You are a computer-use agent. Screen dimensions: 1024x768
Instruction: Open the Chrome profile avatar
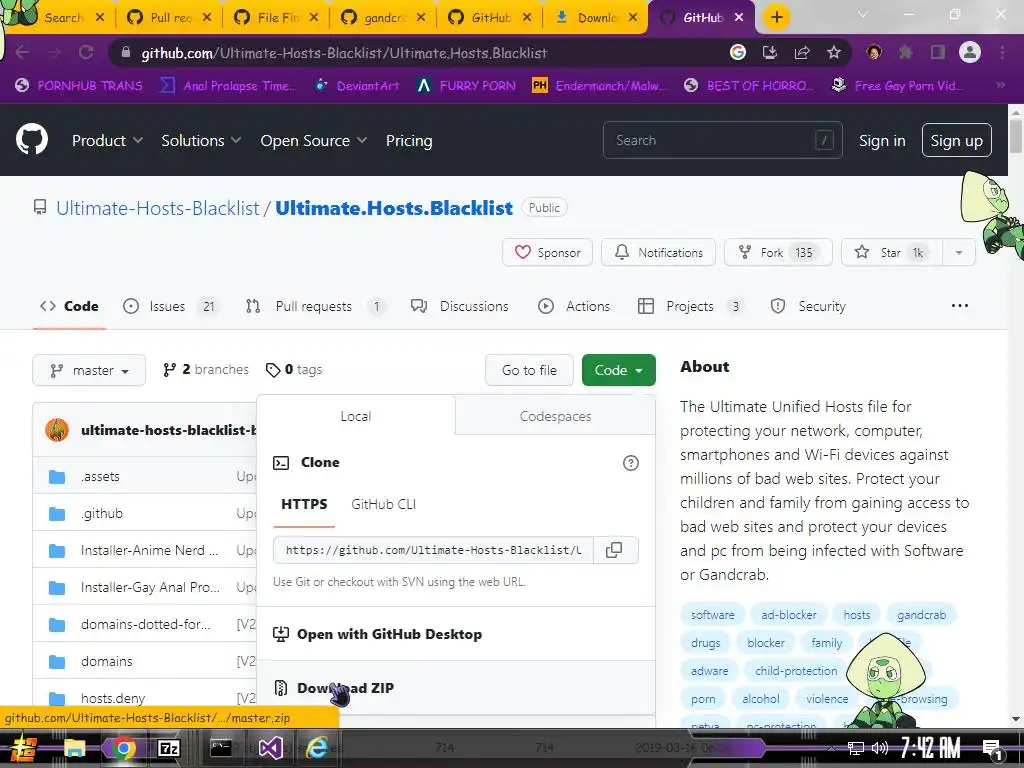pos(970,52)
